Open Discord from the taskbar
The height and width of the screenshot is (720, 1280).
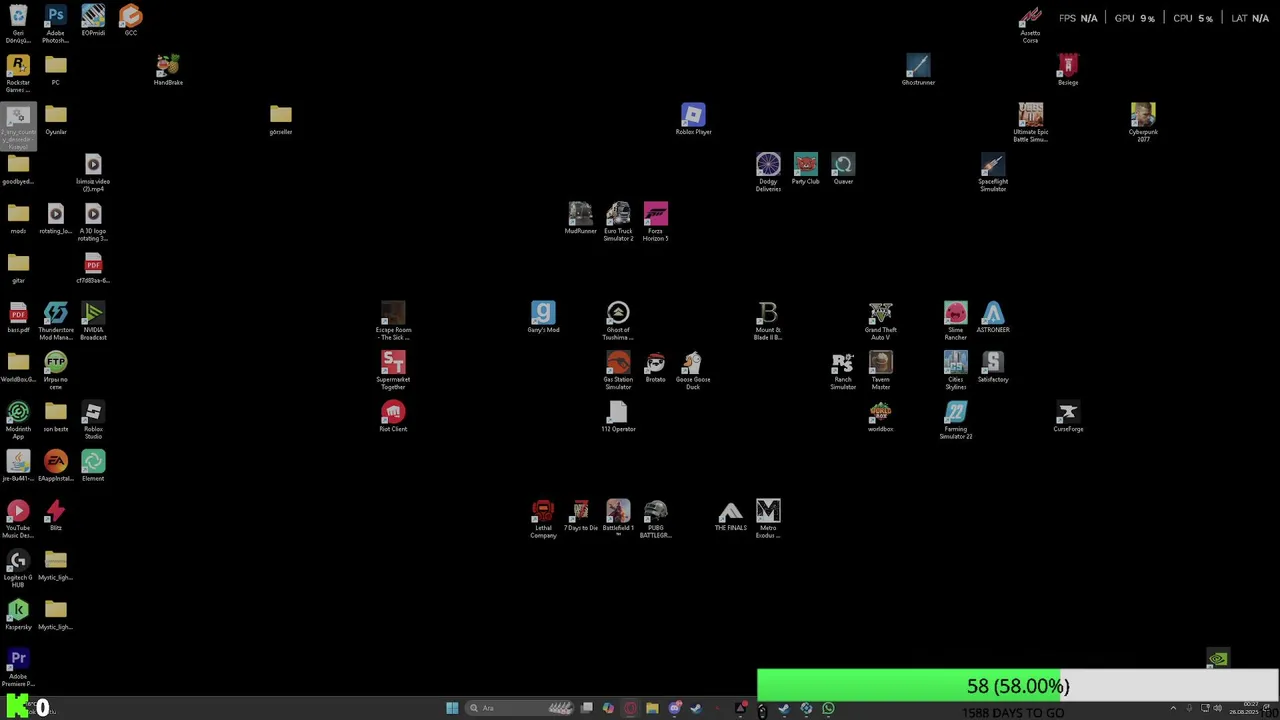point(675,708)
